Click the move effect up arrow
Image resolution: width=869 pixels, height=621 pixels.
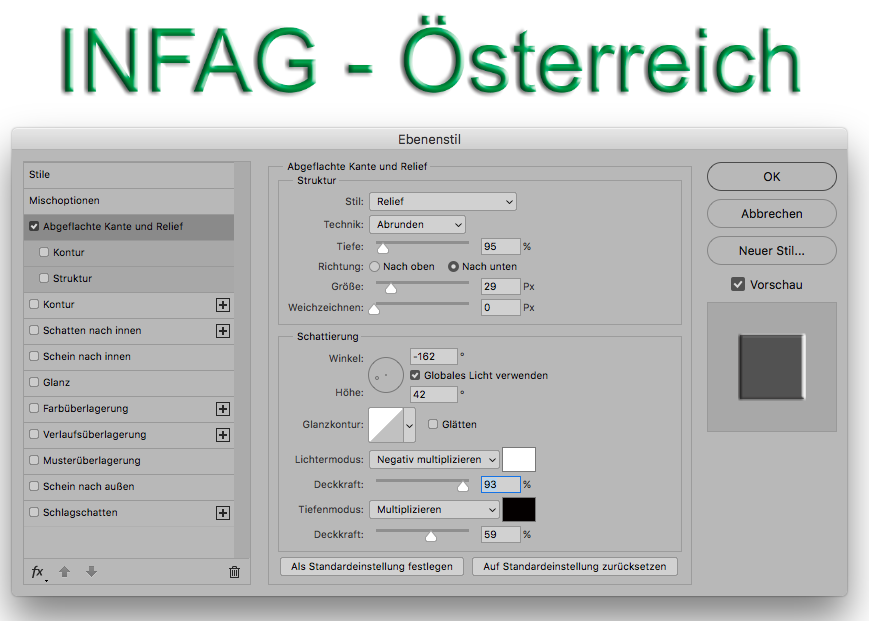64,572
